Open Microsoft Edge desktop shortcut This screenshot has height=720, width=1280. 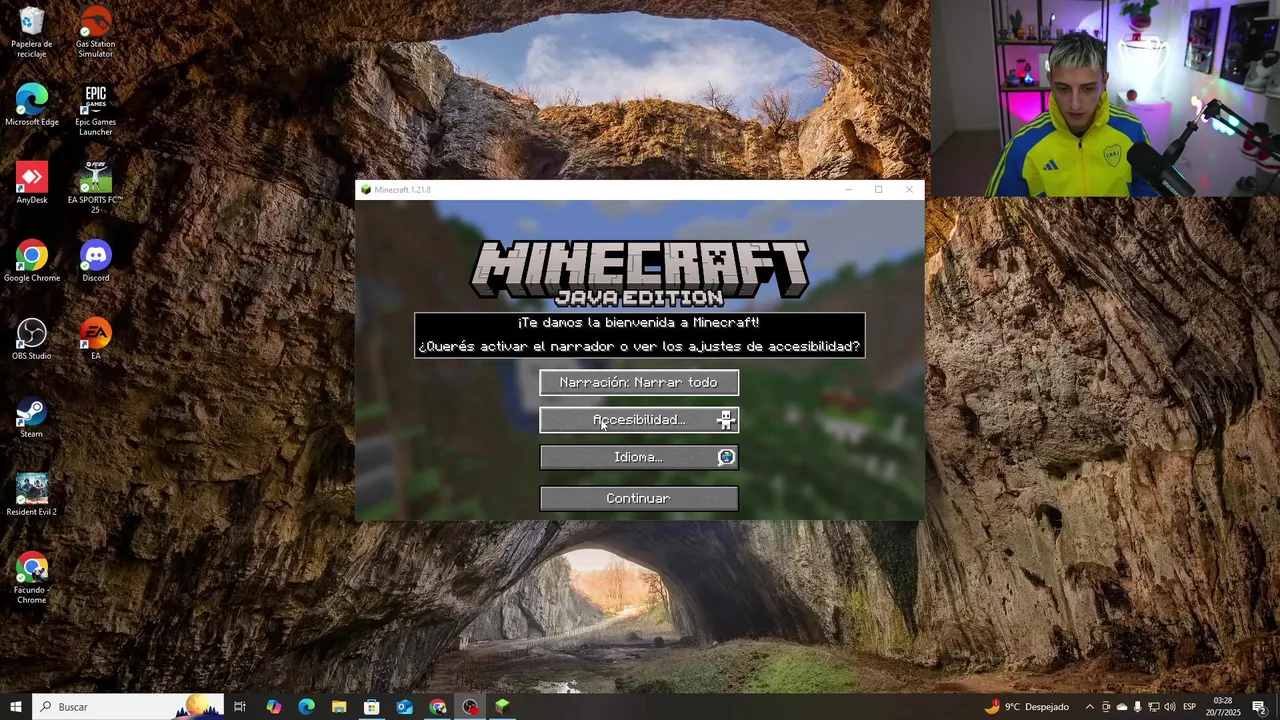pos(31,105)
